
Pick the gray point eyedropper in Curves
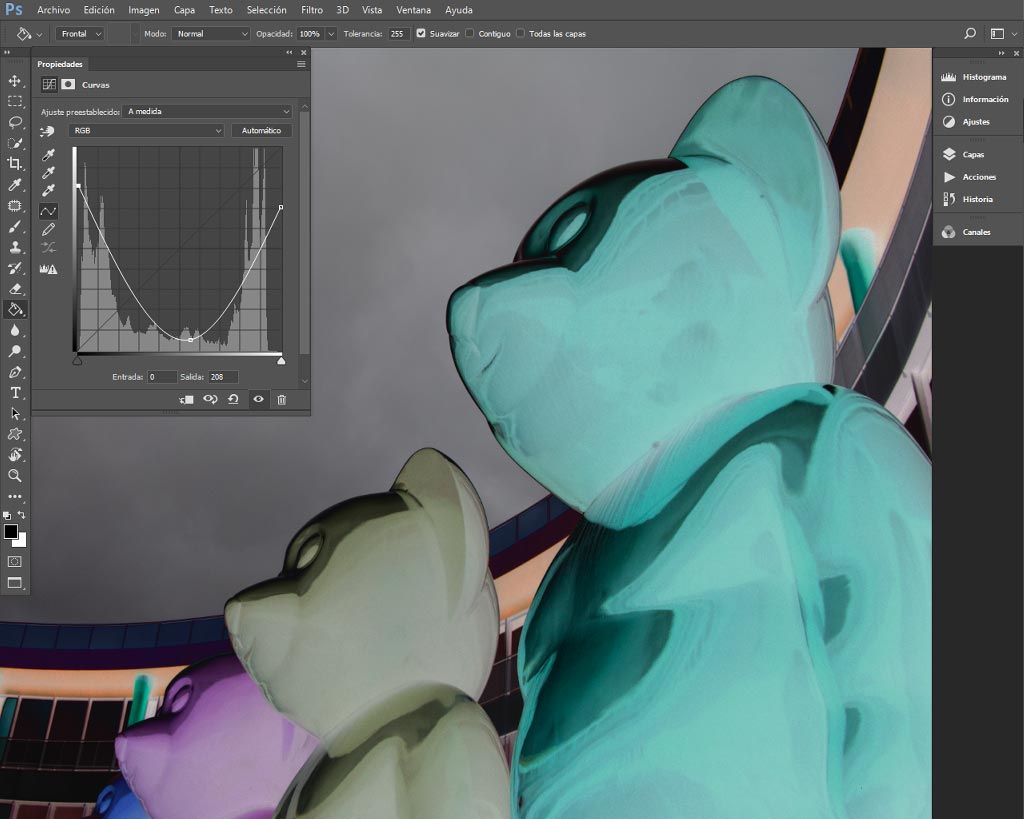48,172
